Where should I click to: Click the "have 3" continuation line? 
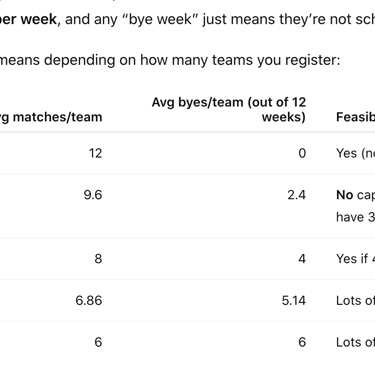pos(355,217)
